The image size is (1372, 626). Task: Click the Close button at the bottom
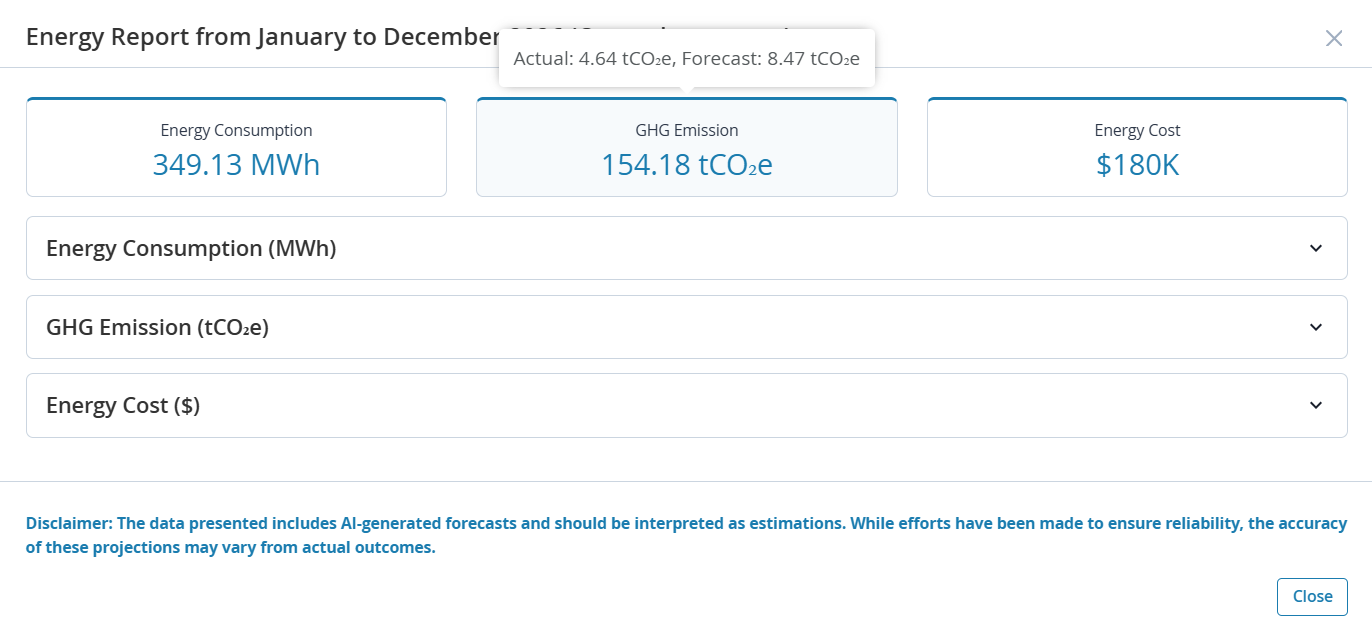(1312, 596)
